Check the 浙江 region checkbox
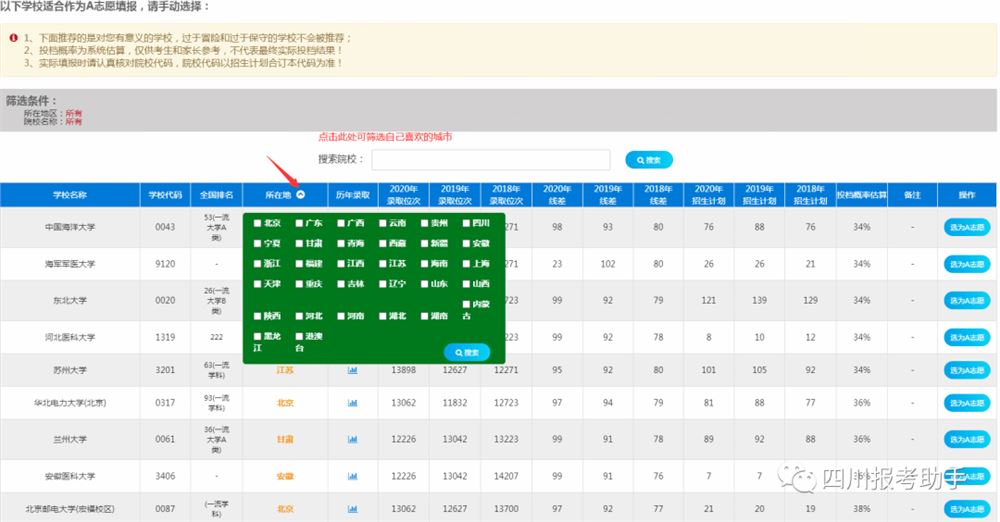Screen dimensions: 1000x522 click(x=258, y=264)
